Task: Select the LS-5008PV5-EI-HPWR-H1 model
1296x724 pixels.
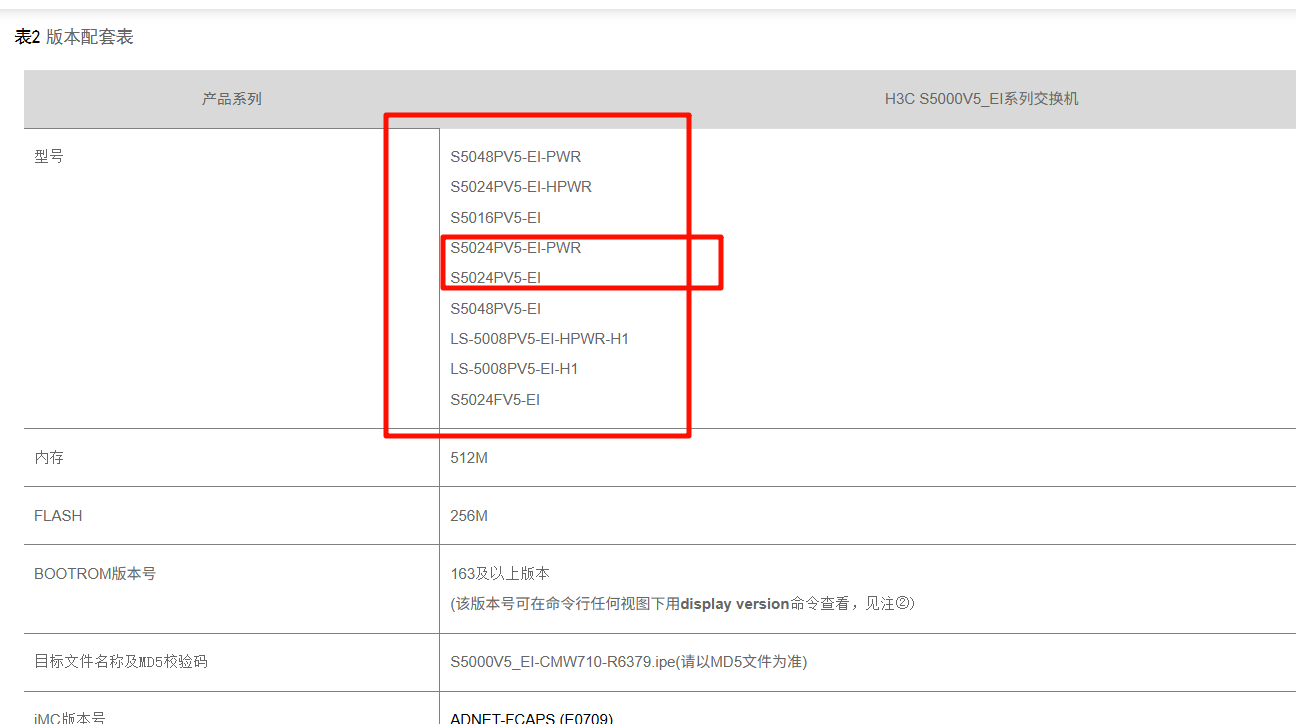Action: [539, 339]
